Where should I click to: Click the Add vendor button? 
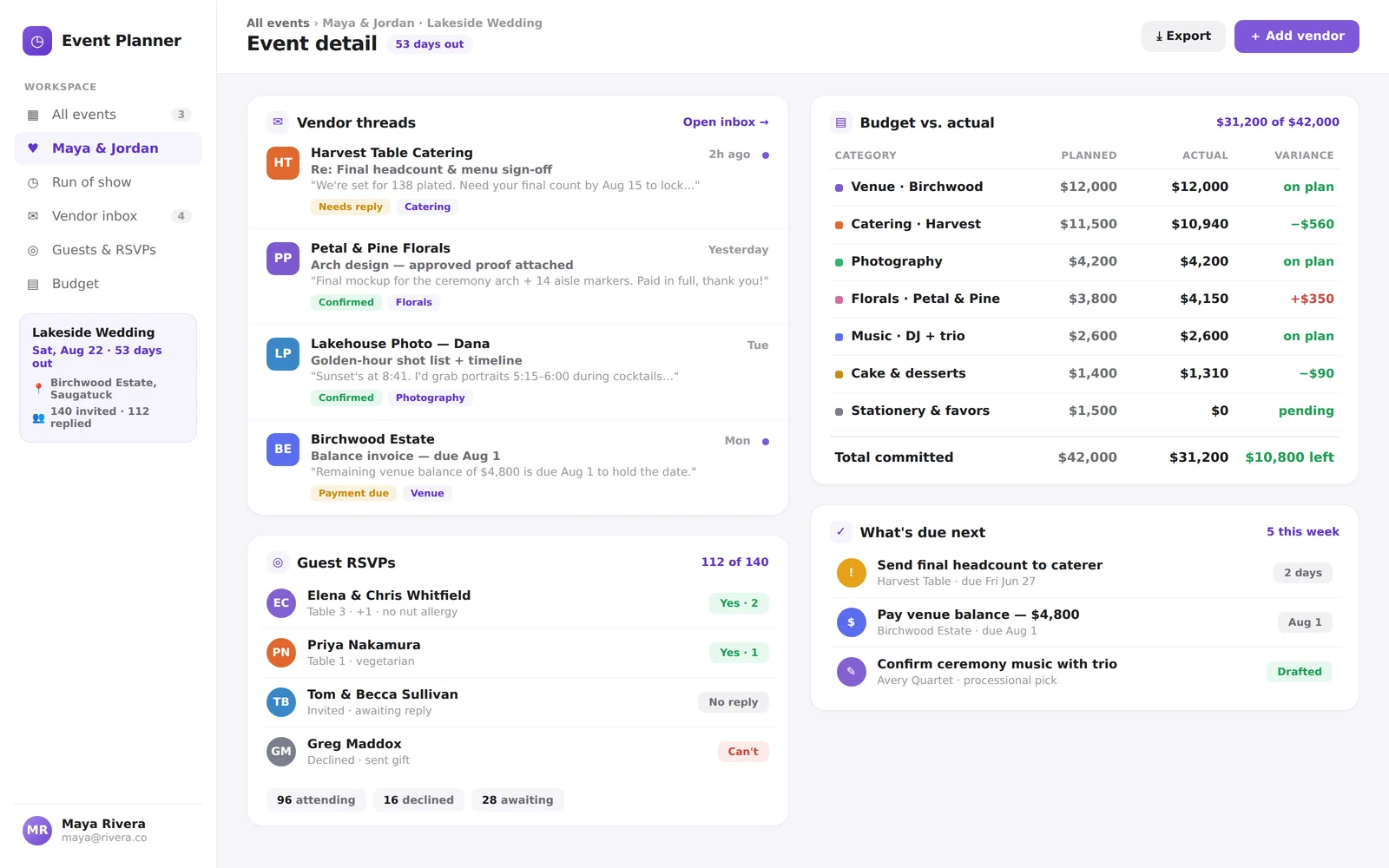click(x=1297, y=36)
